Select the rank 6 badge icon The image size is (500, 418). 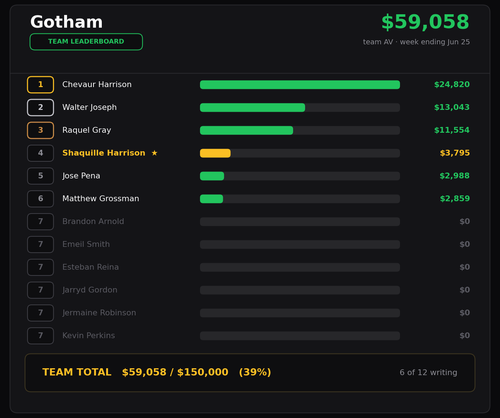(x=40, y=199)
